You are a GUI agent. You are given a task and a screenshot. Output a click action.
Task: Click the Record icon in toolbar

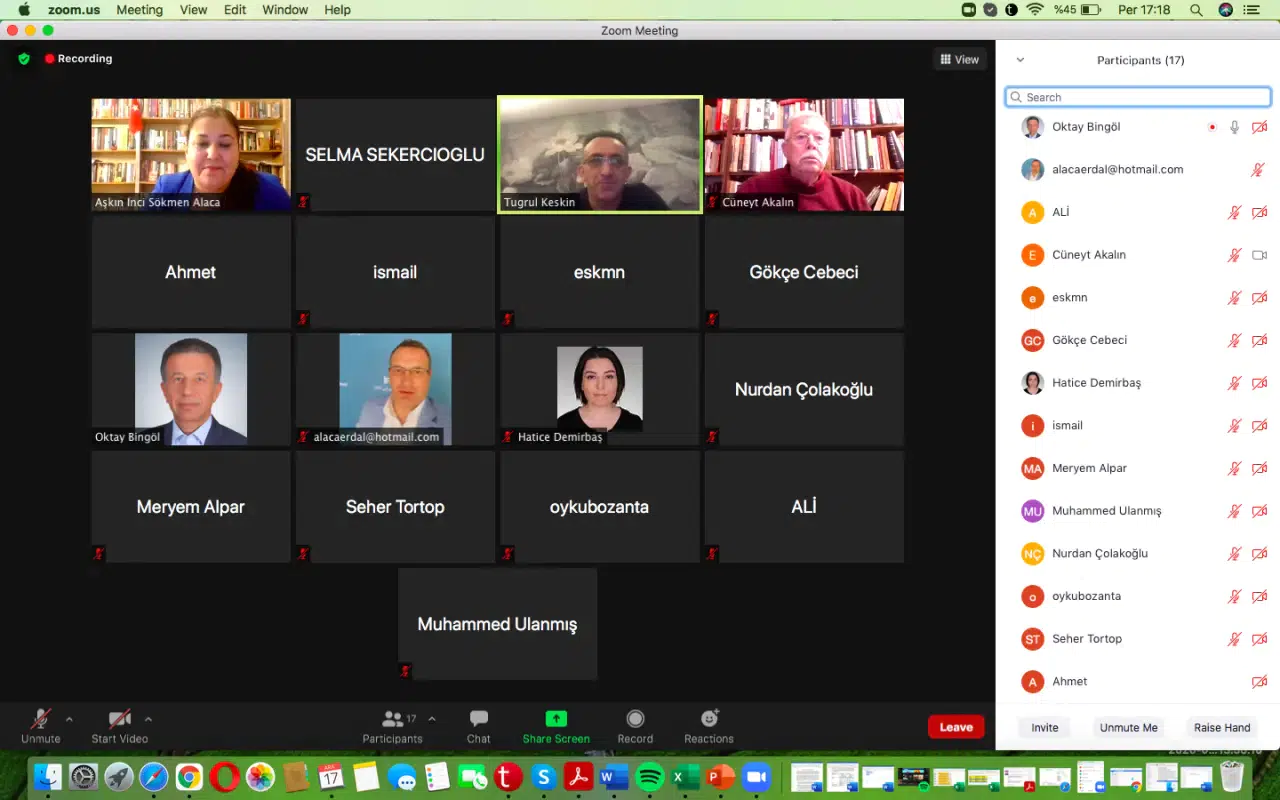click(635, 719)
